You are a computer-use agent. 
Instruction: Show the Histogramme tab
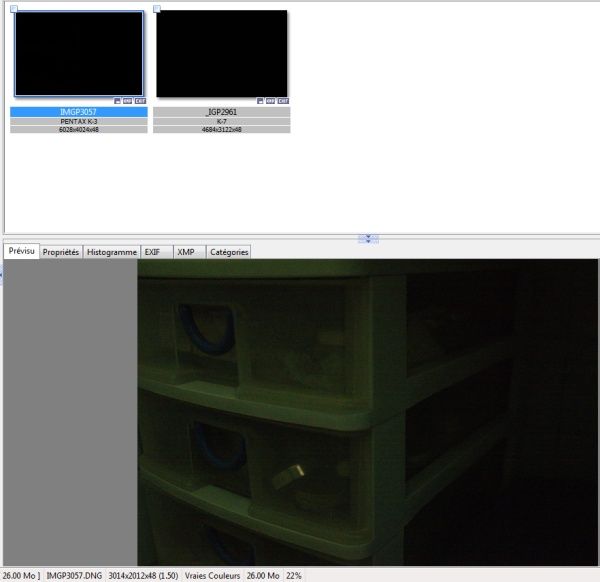112,252
